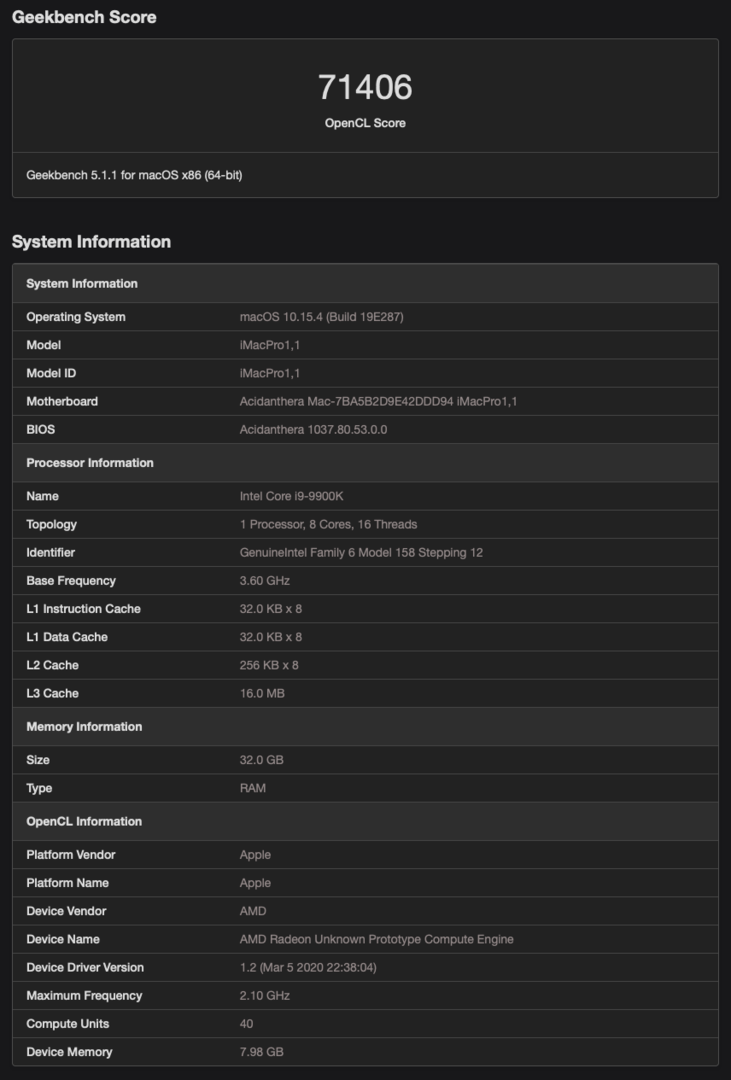The width and height of the screenshot is (731, 1080).
Task: Click the AMD Radeon Unknown Prototype device name
Action: [376, 939]
